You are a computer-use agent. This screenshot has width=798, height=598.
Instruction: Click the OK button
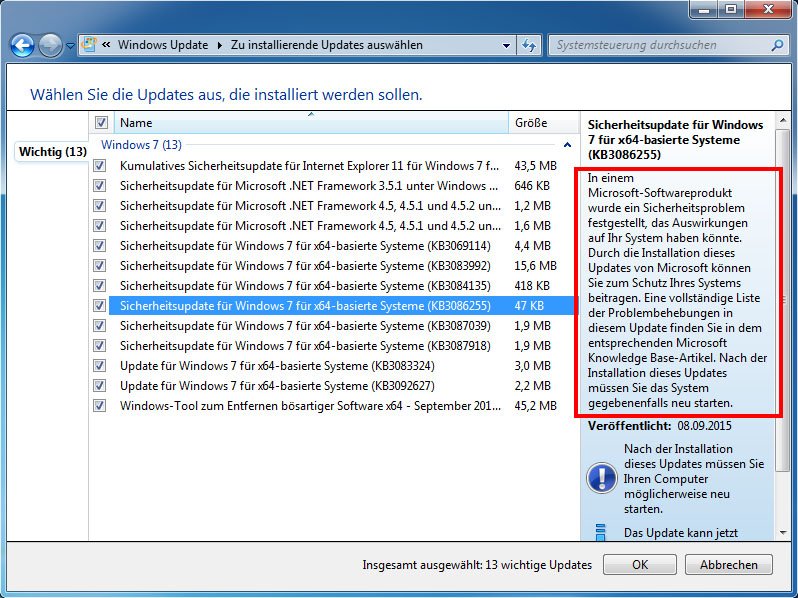click(x=640, y=565)
